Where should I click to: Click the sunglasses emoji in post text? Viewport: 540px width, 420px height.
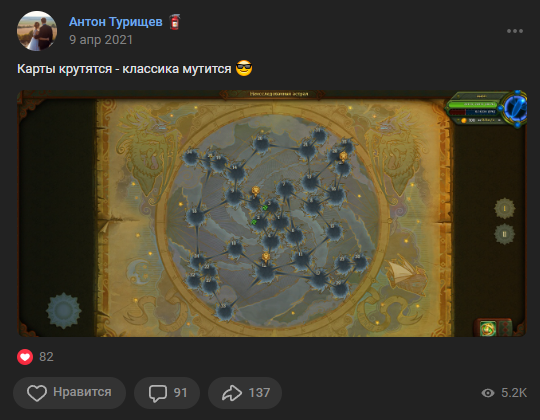(x=244, y=68)
